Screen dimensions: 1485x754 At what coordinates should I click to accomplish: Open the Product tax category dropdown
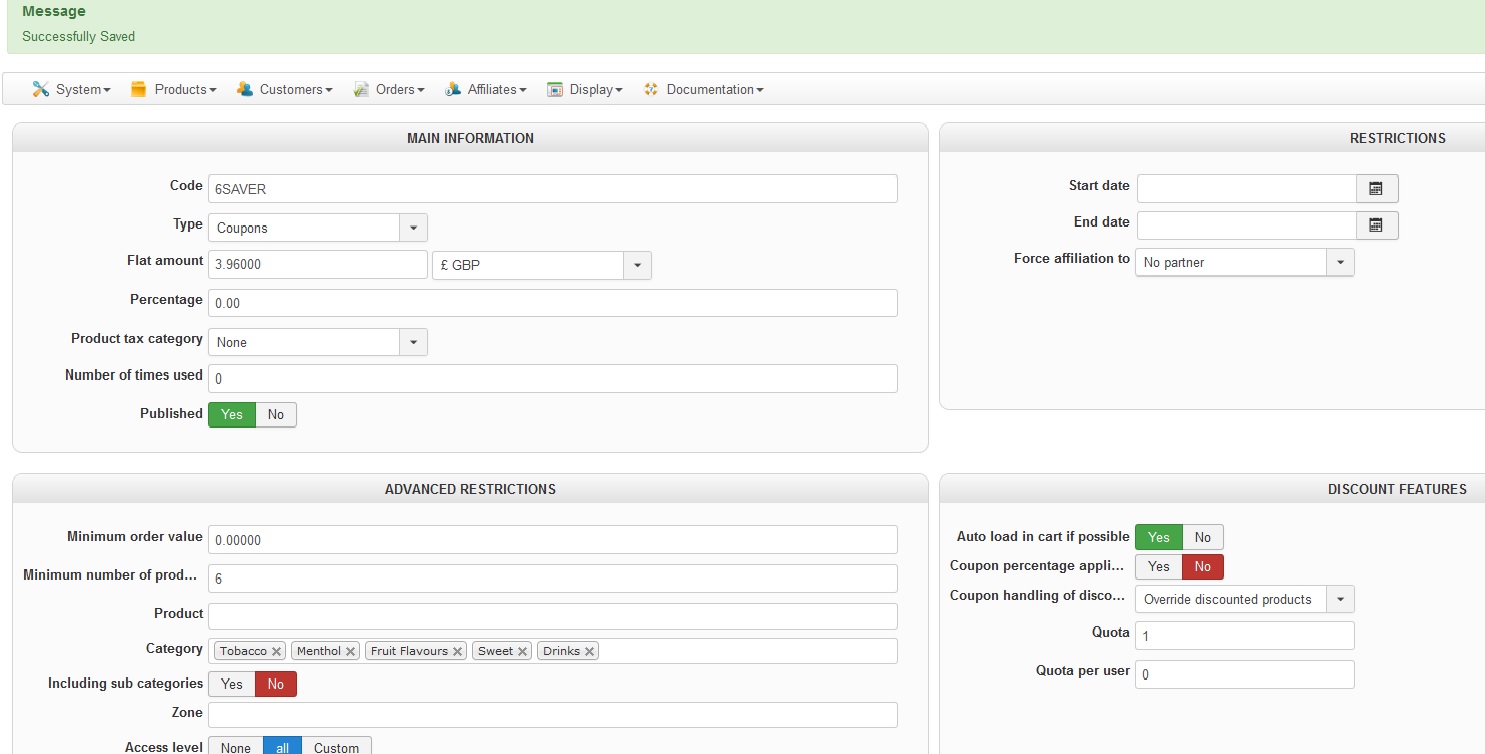point(318,342)
